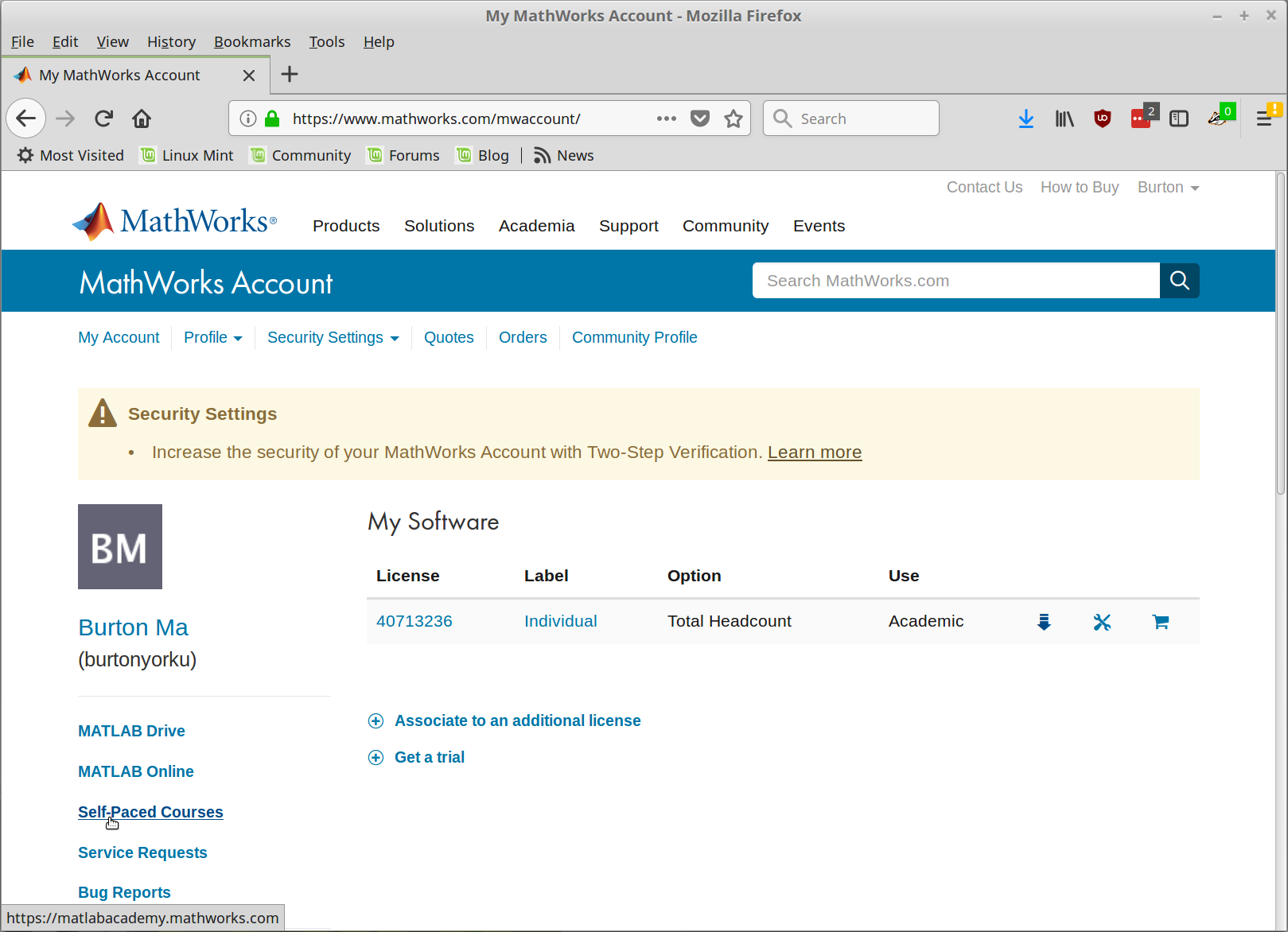Save the page to Pocket

coord(700,118)
